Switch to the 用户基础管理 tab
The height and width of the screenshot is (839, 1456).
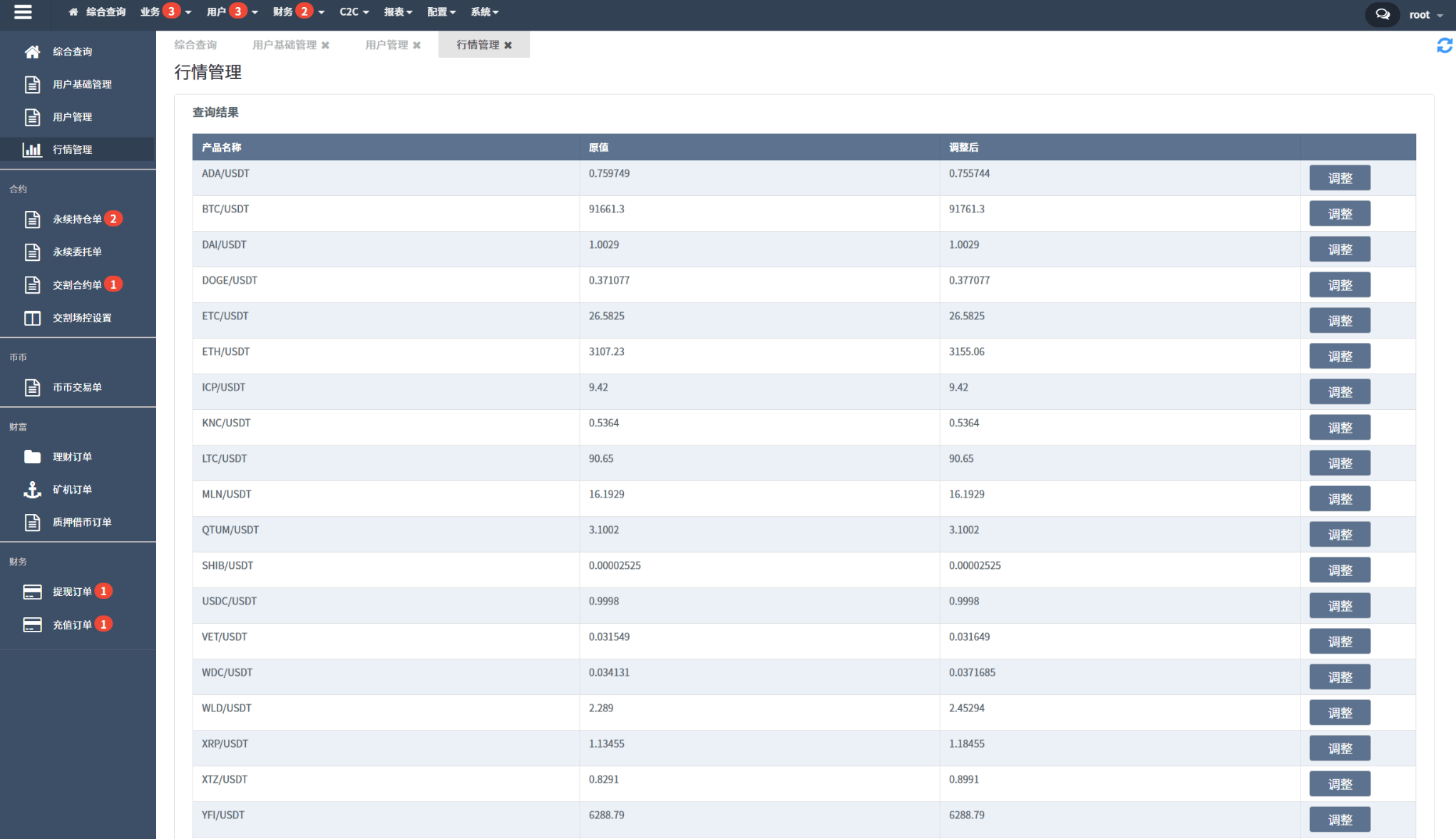pos(284,45)
